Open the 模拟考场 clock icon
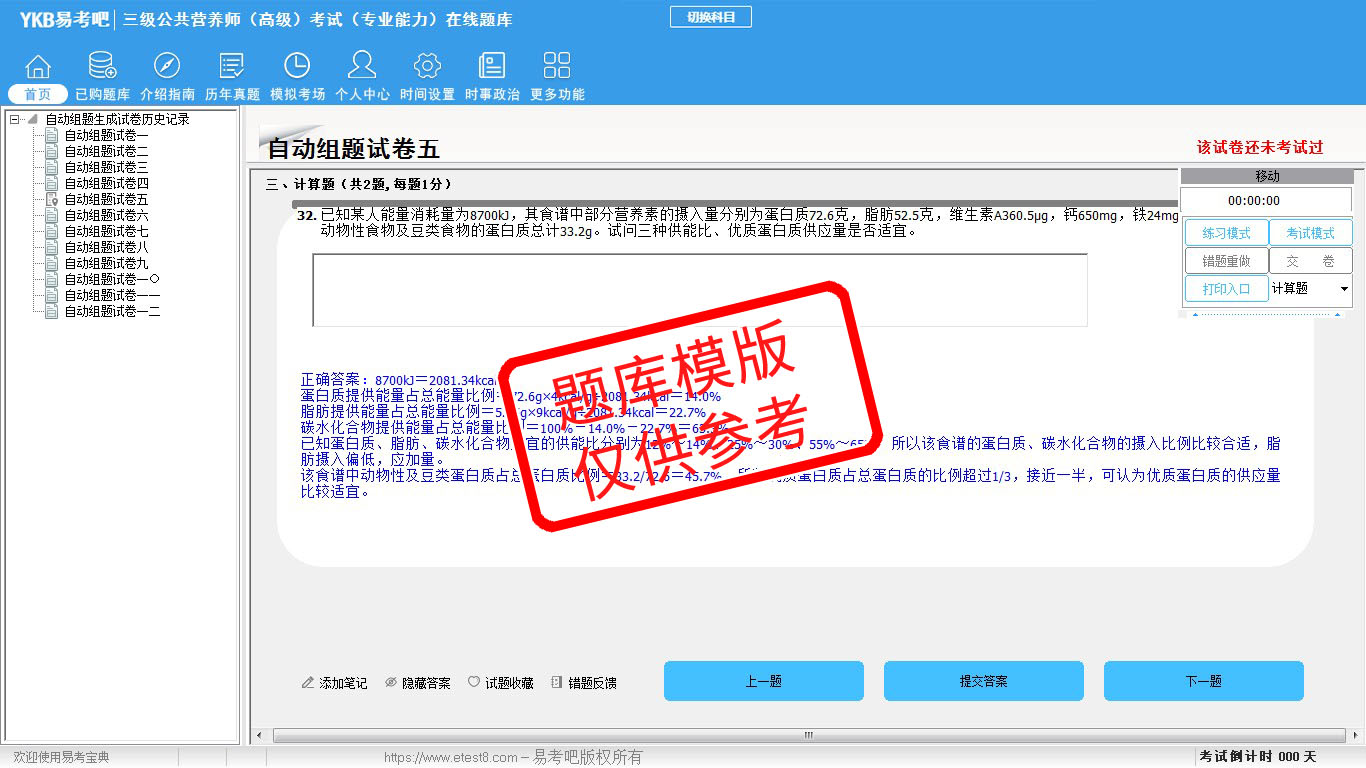This screenshot has width=1366, height=768. 297,67
